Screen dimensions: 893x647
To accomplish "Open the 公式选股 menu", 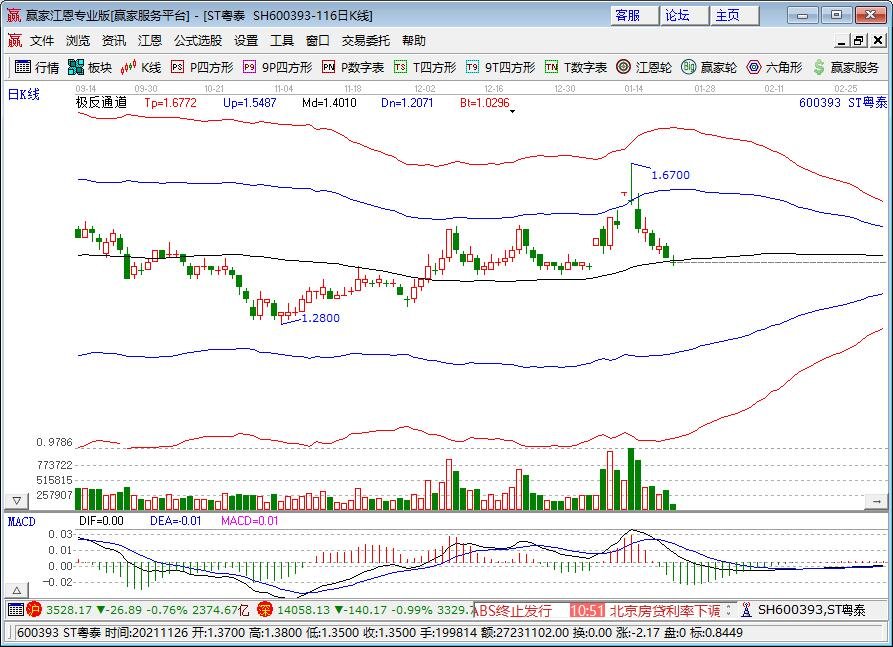I will tap(198, 40).
